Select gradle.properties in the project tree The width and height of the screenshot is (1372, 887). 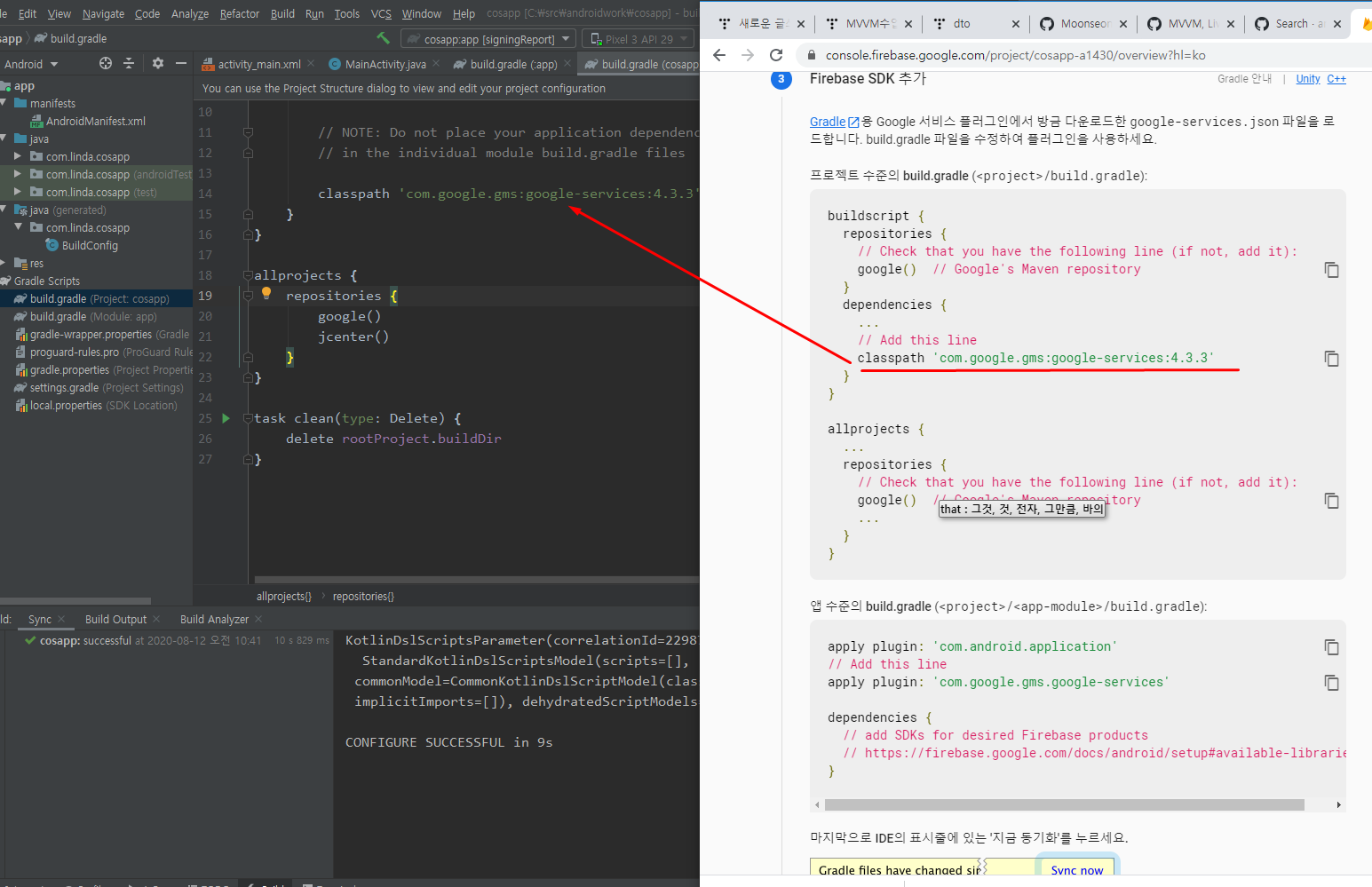coord(103,369)
